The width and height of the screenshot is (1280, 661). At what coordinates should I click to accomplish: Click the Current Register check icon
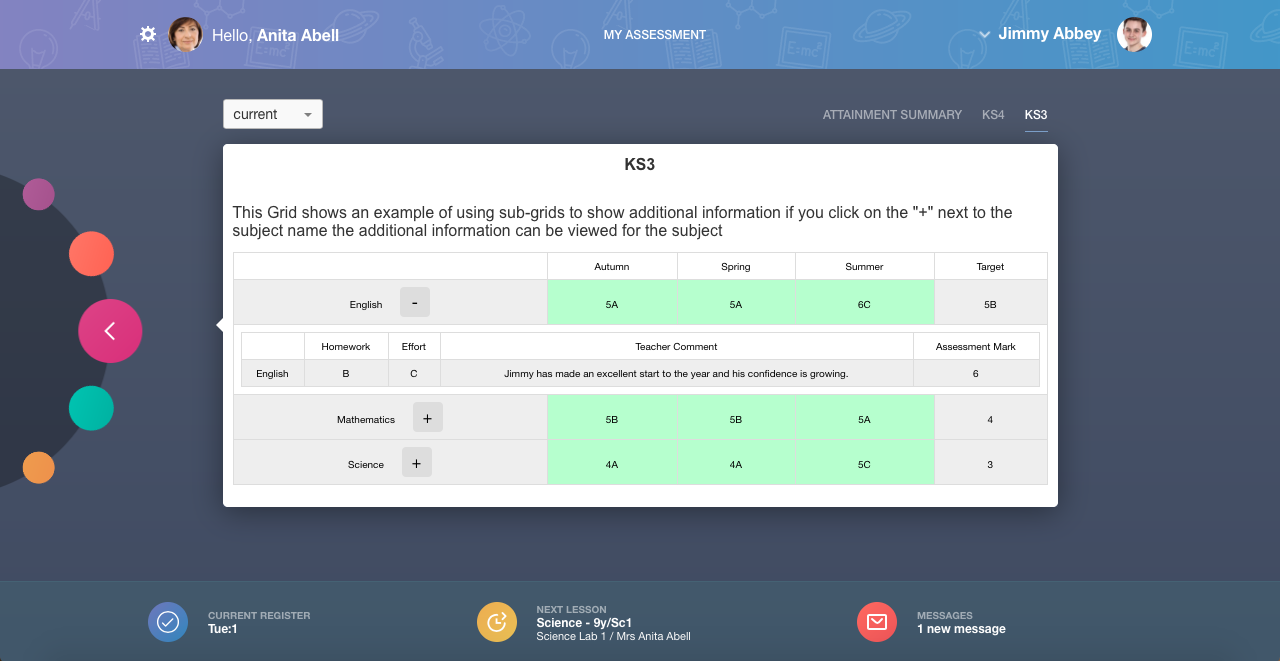point(168,622)
